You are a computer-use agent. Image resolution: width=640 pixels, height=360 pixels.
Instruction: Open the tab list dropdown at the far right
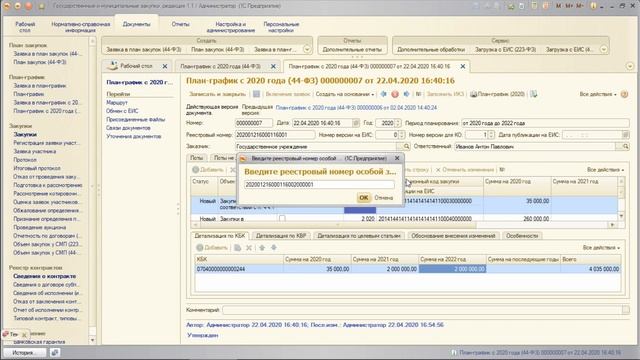[630, 66]
